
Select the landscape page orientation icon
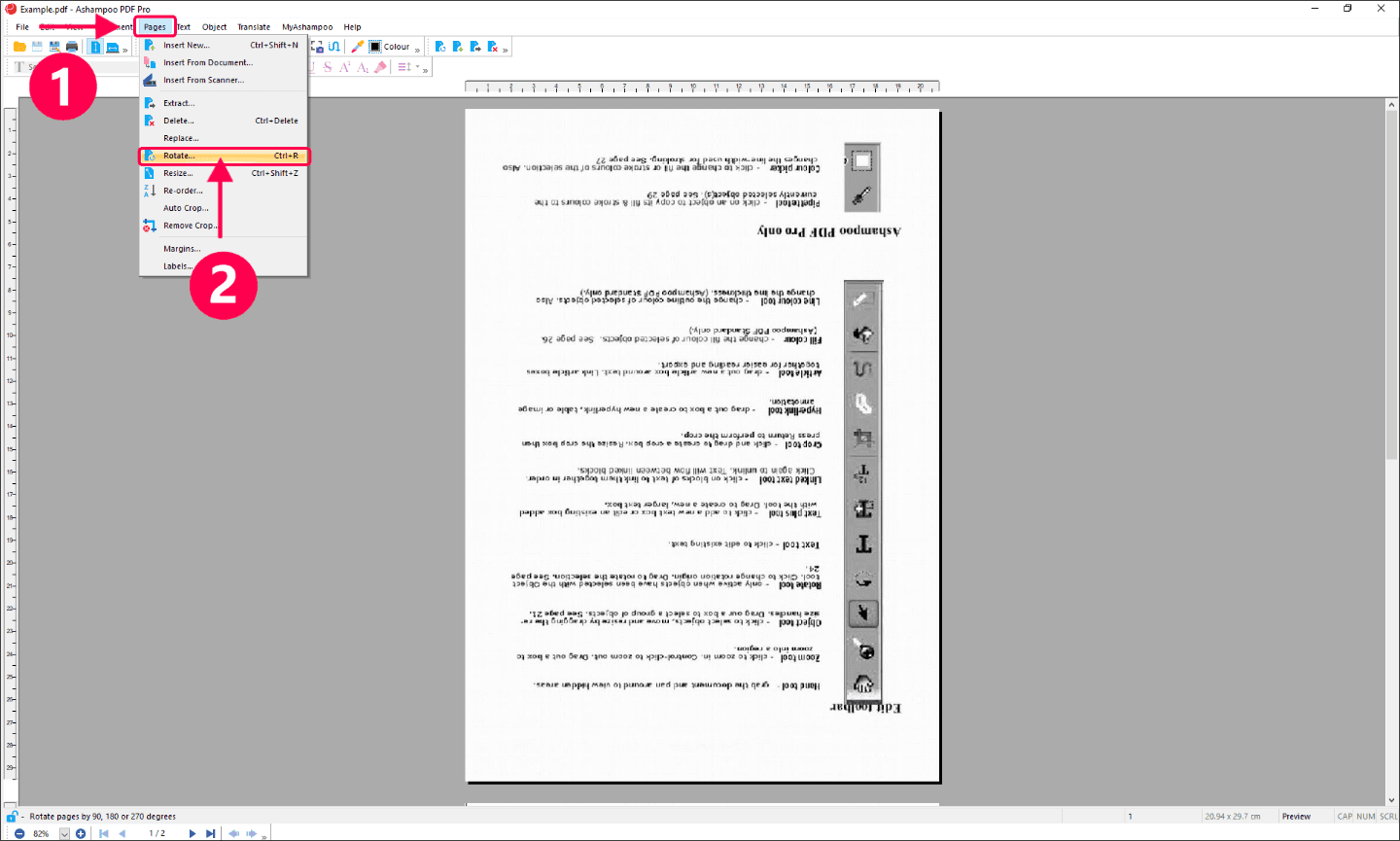113,46
